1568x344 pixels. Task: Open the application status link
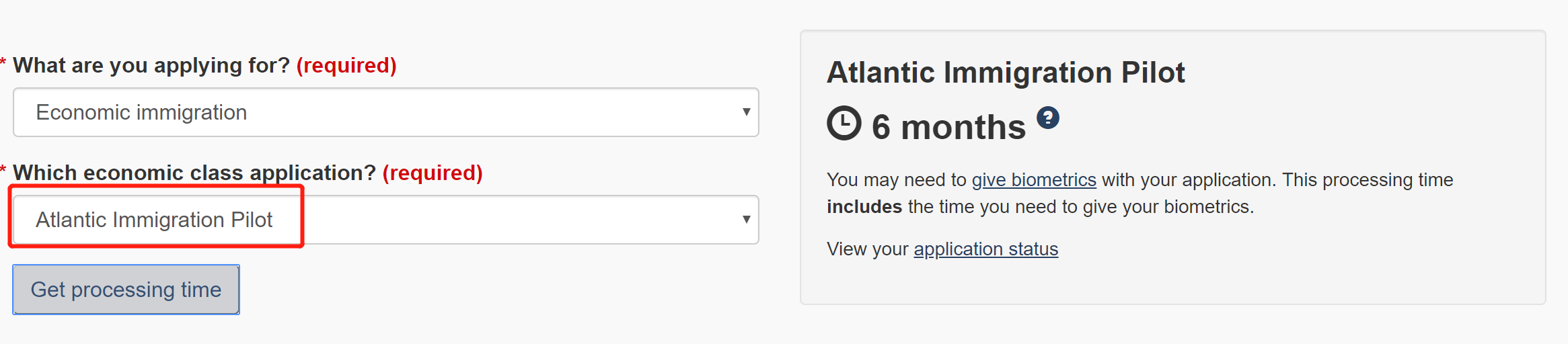[985, 249]
